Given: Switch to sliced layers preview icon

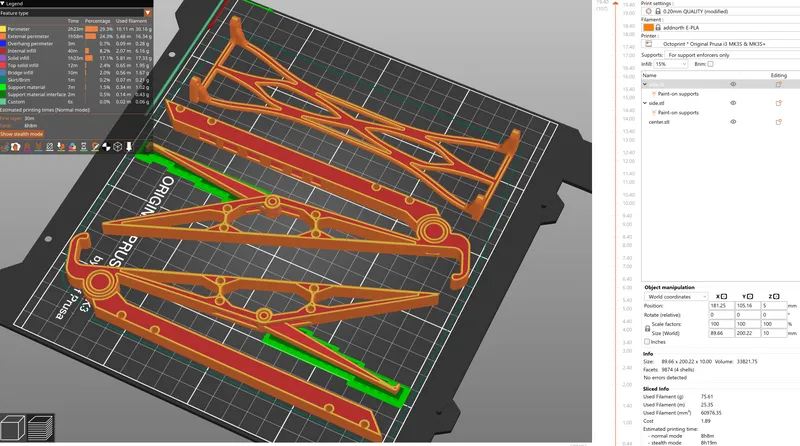Looking at the screenshot, I should click(40, 427).
